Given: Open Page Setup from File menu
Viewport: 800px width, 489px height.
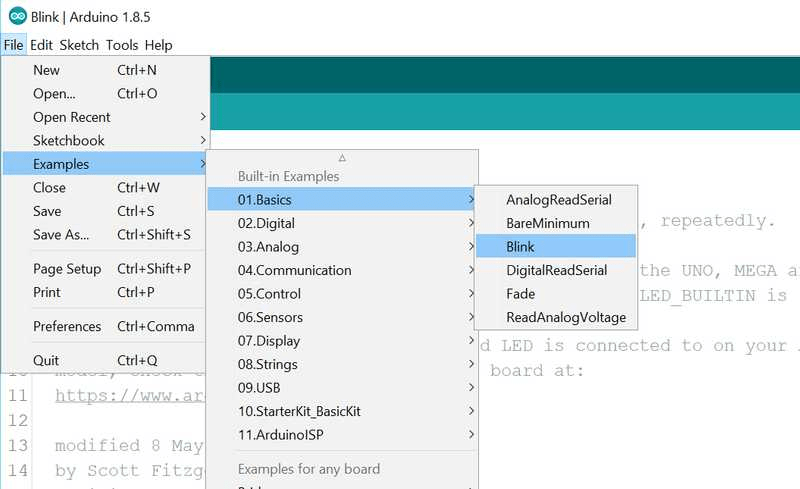Looking at the screenshot, I should click(105, 268).
